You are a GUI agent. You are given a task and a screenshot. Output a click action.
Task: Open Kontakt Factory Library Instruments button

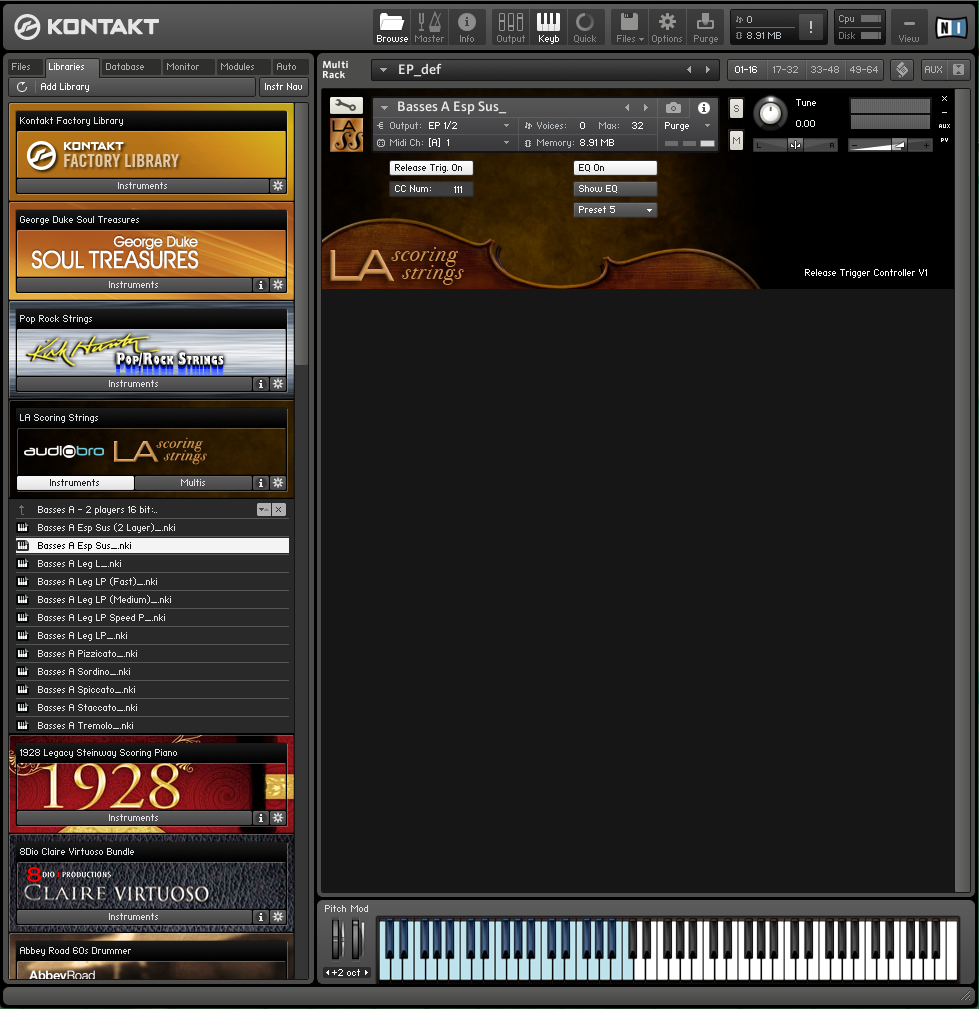[x=142, y=186]
